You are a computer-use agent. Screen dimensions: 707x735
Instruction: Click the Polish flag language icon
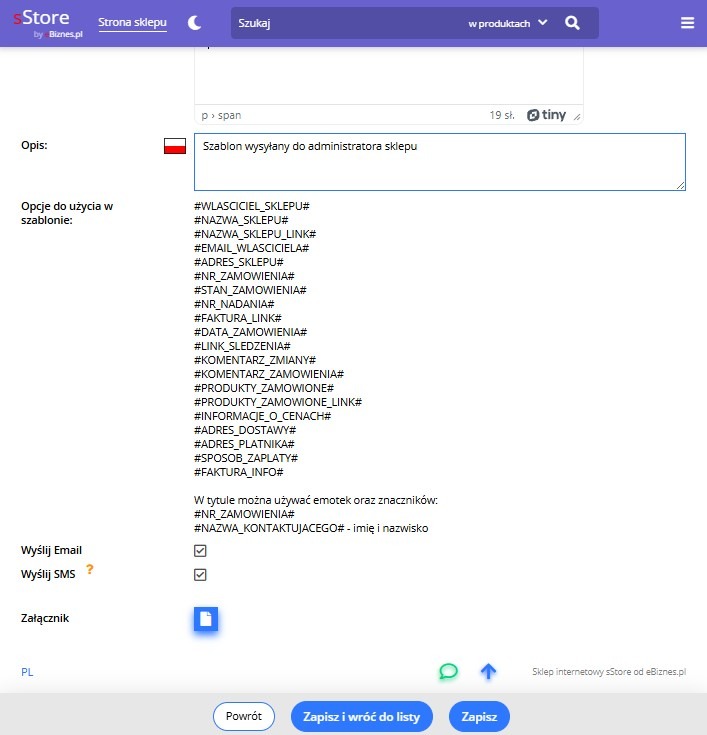click(176, 147)
